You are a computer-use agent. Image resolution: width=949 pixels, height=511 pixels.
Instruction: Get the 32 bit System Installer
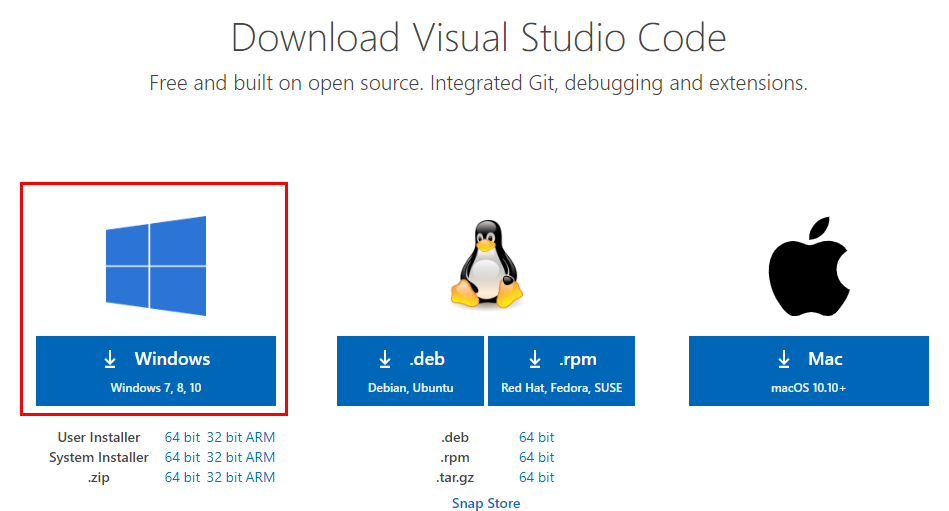click(224, 457)
